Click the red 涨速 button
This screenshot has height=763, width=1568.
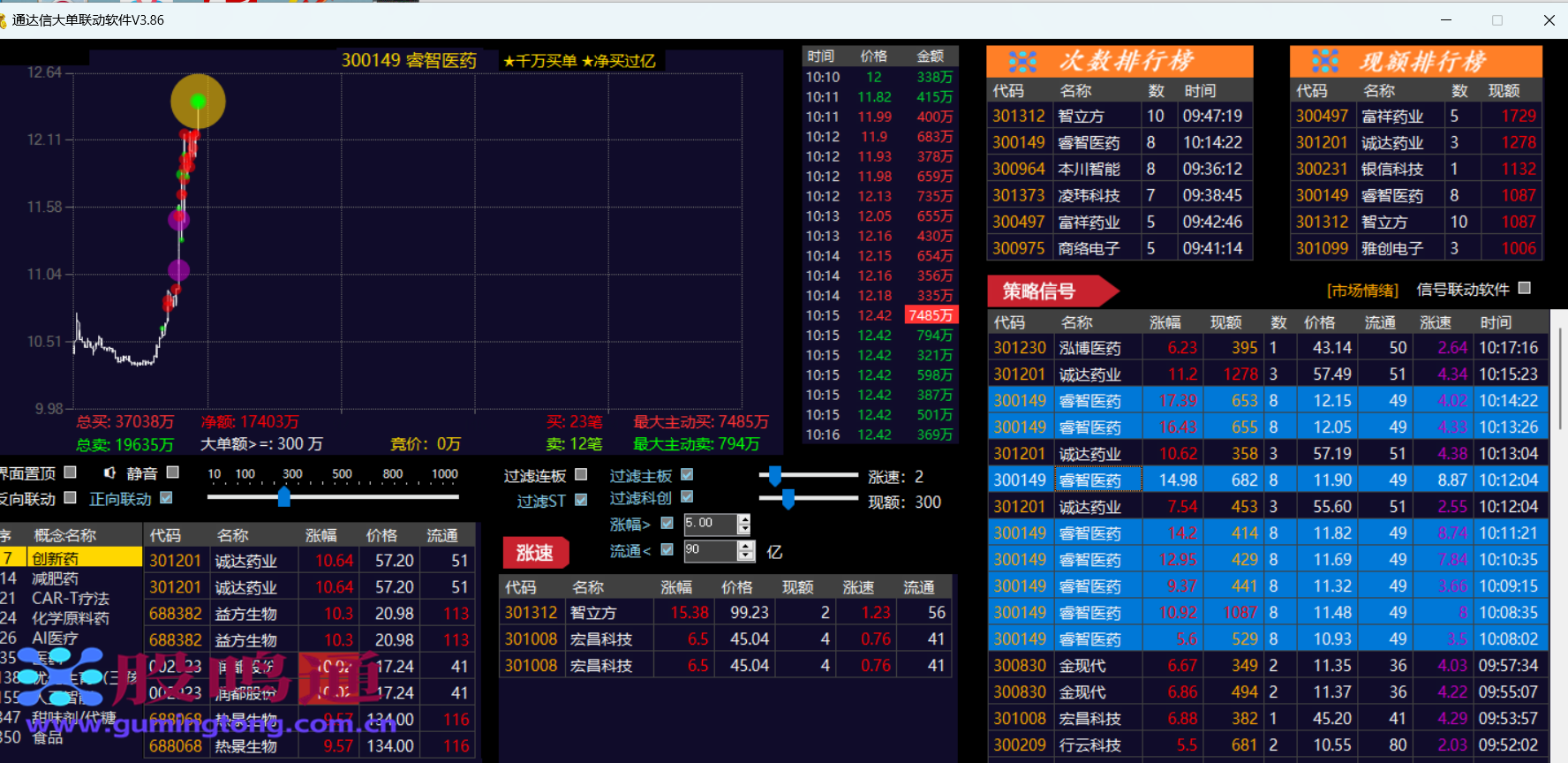[535, 553]
